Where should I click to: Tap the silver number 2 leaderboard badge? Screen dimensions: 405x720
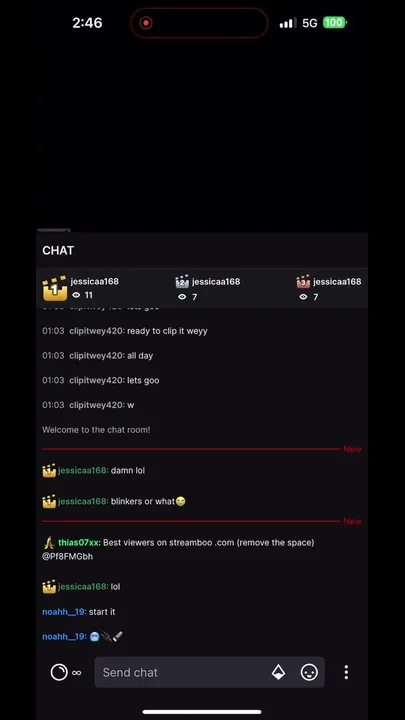(182, 281)
